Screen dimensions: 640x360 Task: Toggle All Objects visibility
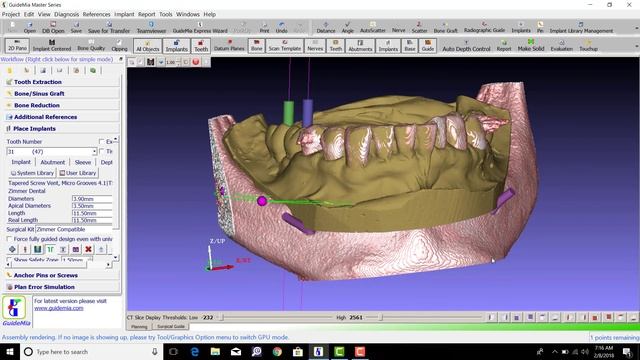pos(147,45)
